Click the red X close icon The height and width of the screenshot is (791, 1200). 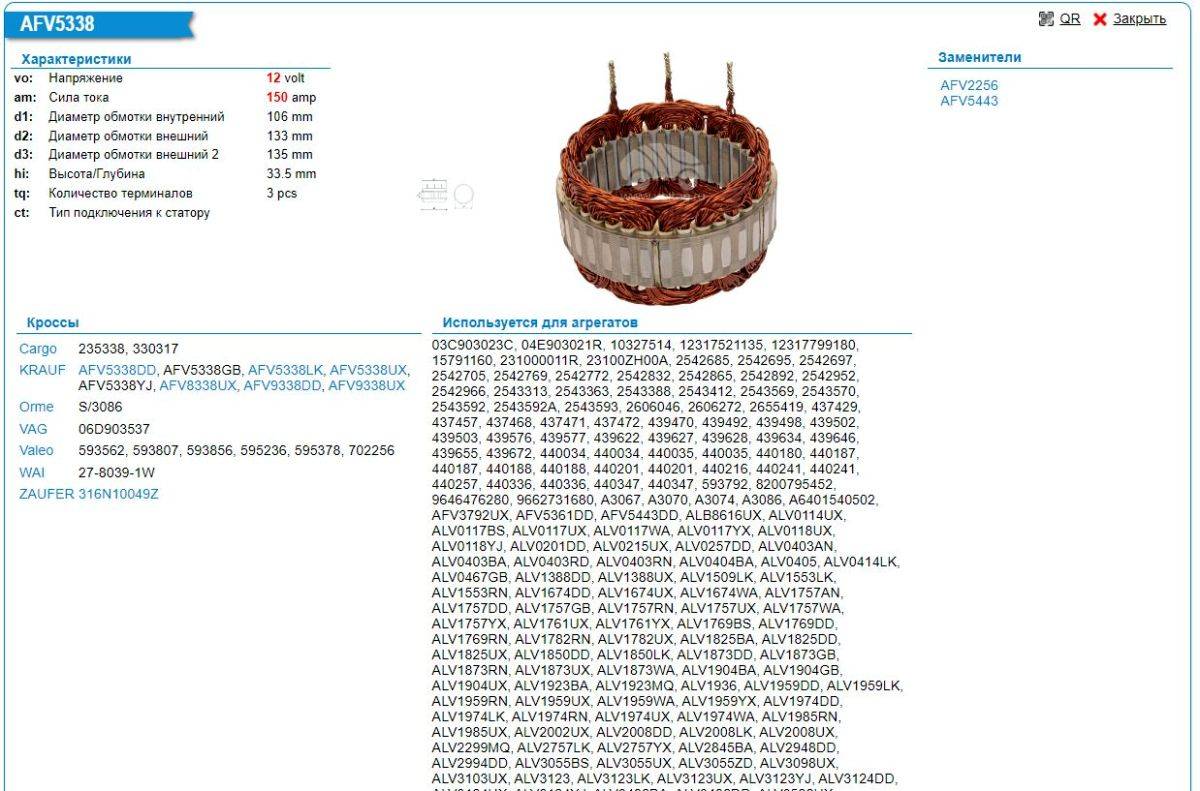pyautogui.click(x=1100, y=20)
